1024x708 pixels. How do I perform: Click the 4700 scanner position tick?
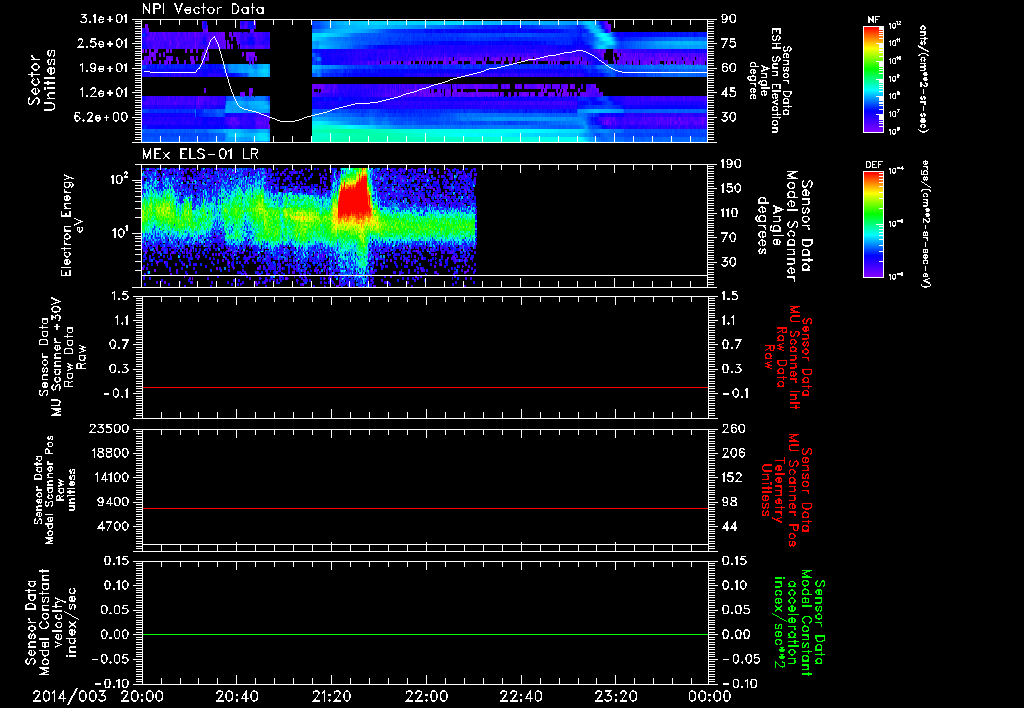tap(112, 526)
